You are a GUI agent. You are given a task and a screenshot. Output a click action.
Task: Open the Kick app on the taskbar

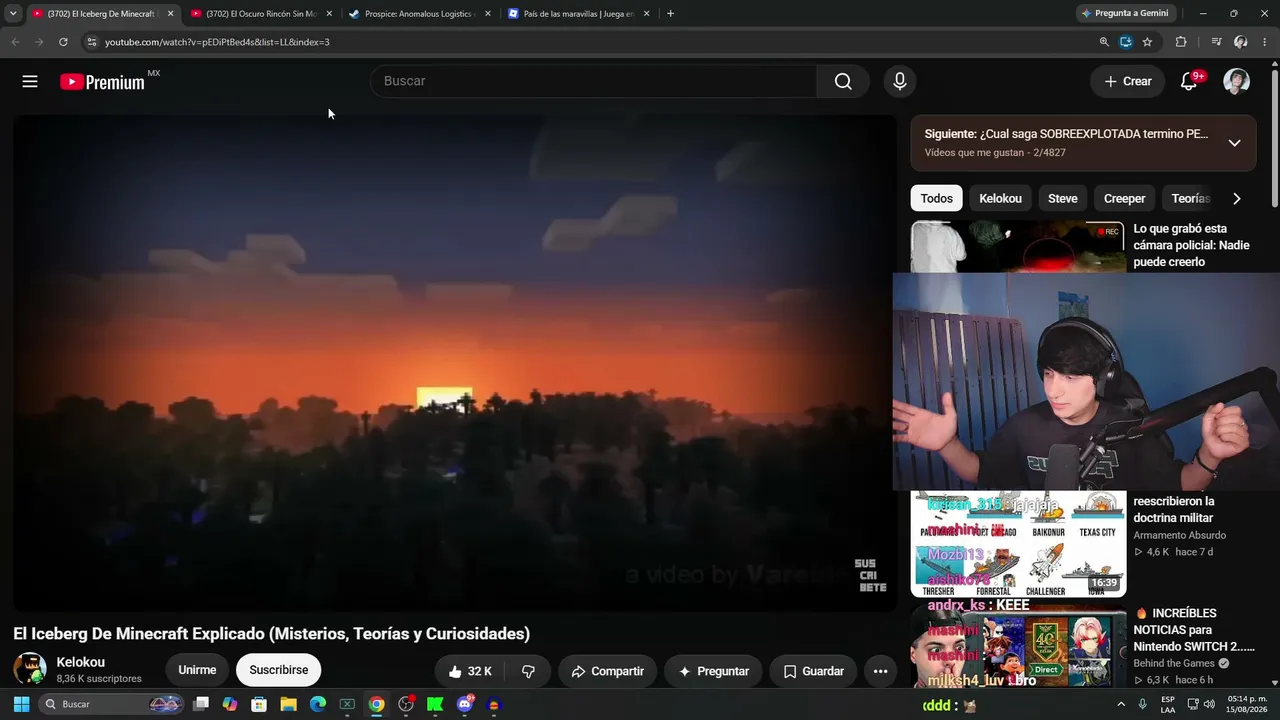pyautogui.click(x=435, y=704)
